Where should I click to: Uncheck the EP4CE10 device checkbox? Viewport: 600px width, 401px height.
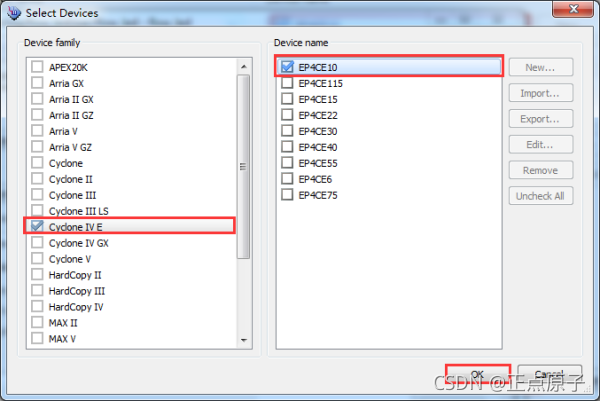287,67
